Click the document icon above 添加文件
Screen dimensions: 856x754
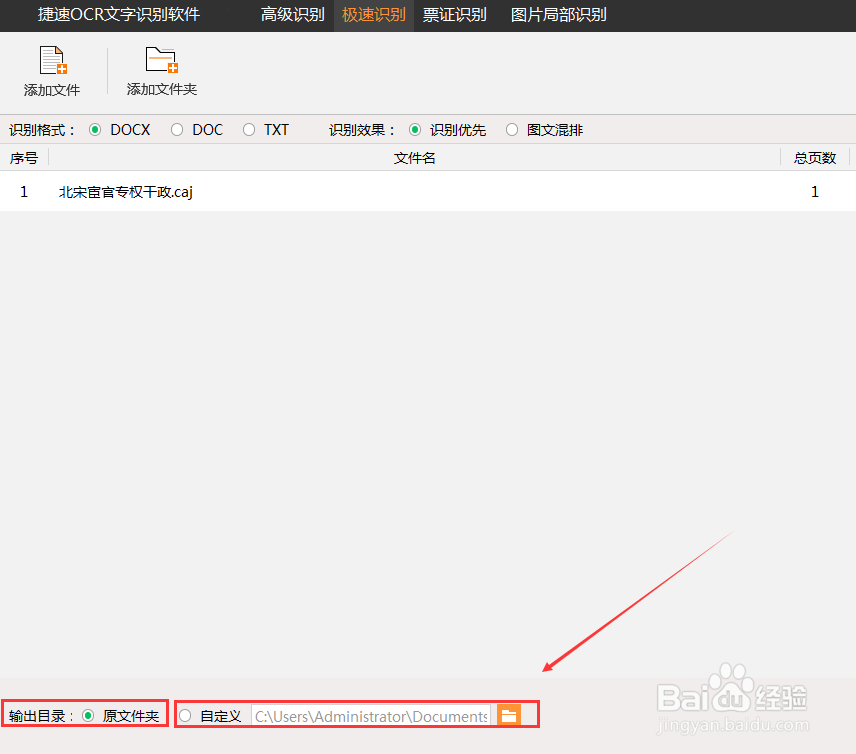tap(51, 62)
